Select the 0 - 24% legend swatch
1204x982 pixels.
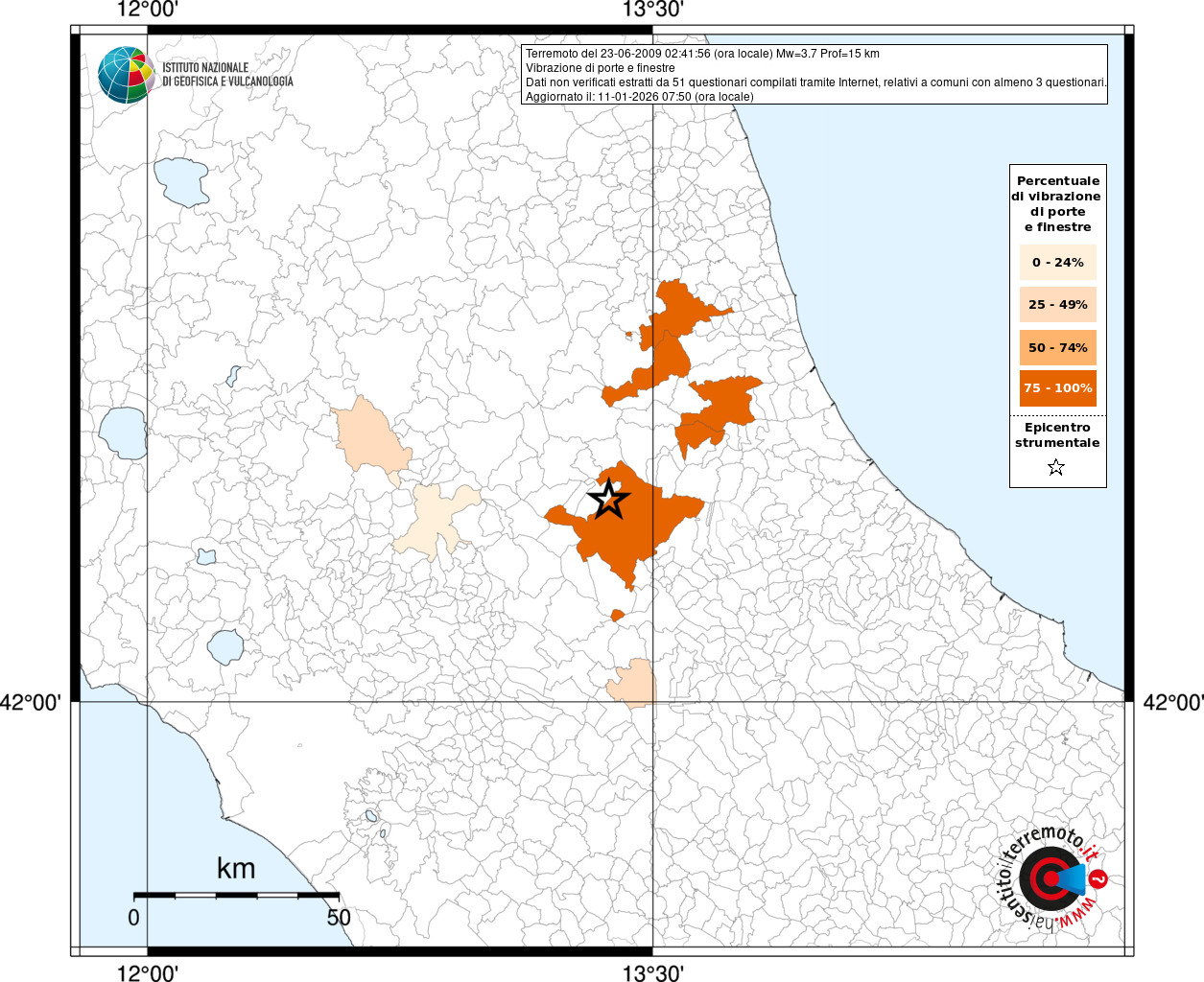(x=1057, y=262)
